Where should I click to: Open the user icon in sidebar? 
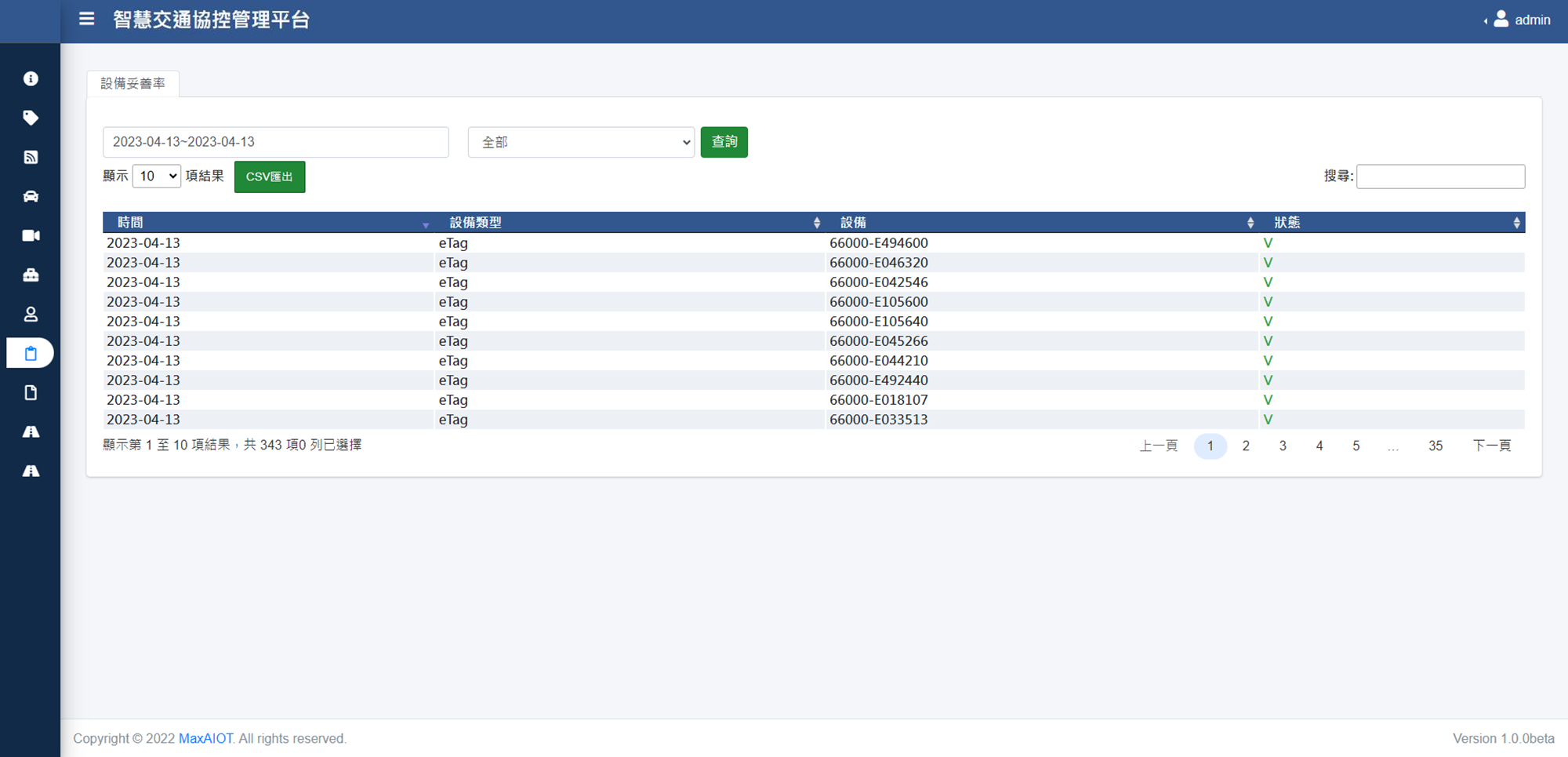coord(31,314)
